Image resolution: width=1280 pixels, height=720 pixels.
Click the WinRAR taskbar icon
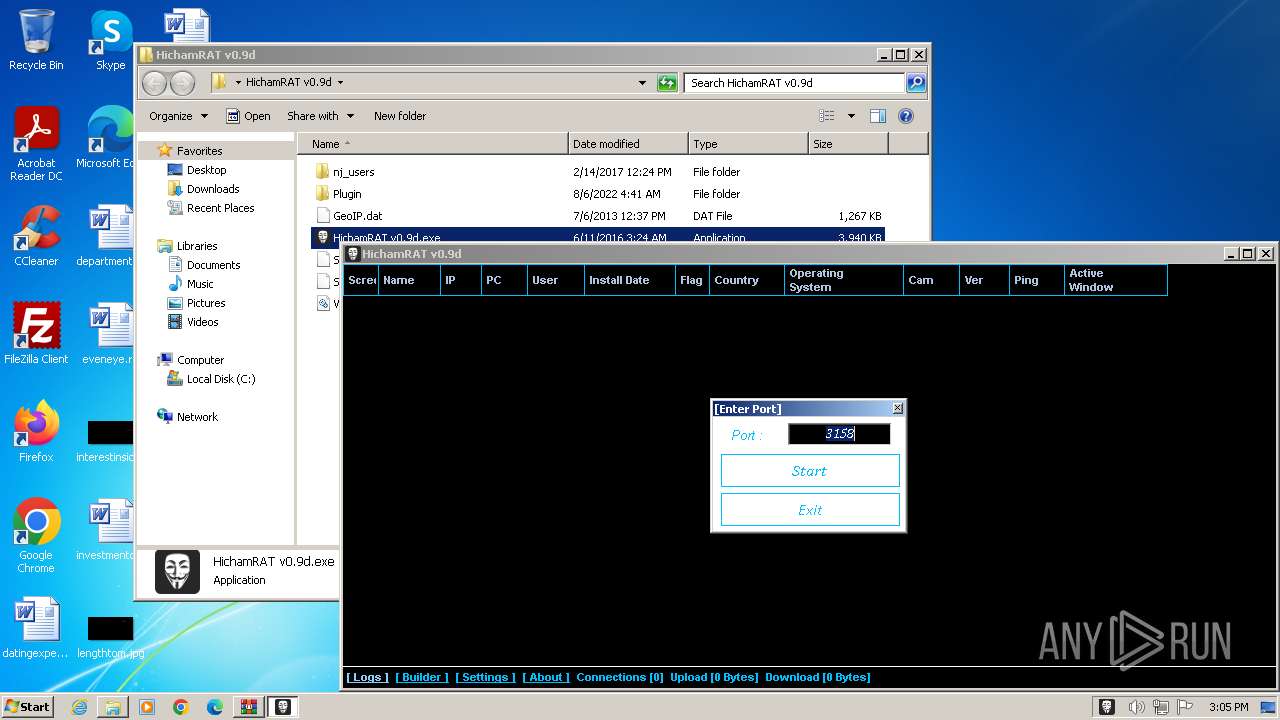247,707
